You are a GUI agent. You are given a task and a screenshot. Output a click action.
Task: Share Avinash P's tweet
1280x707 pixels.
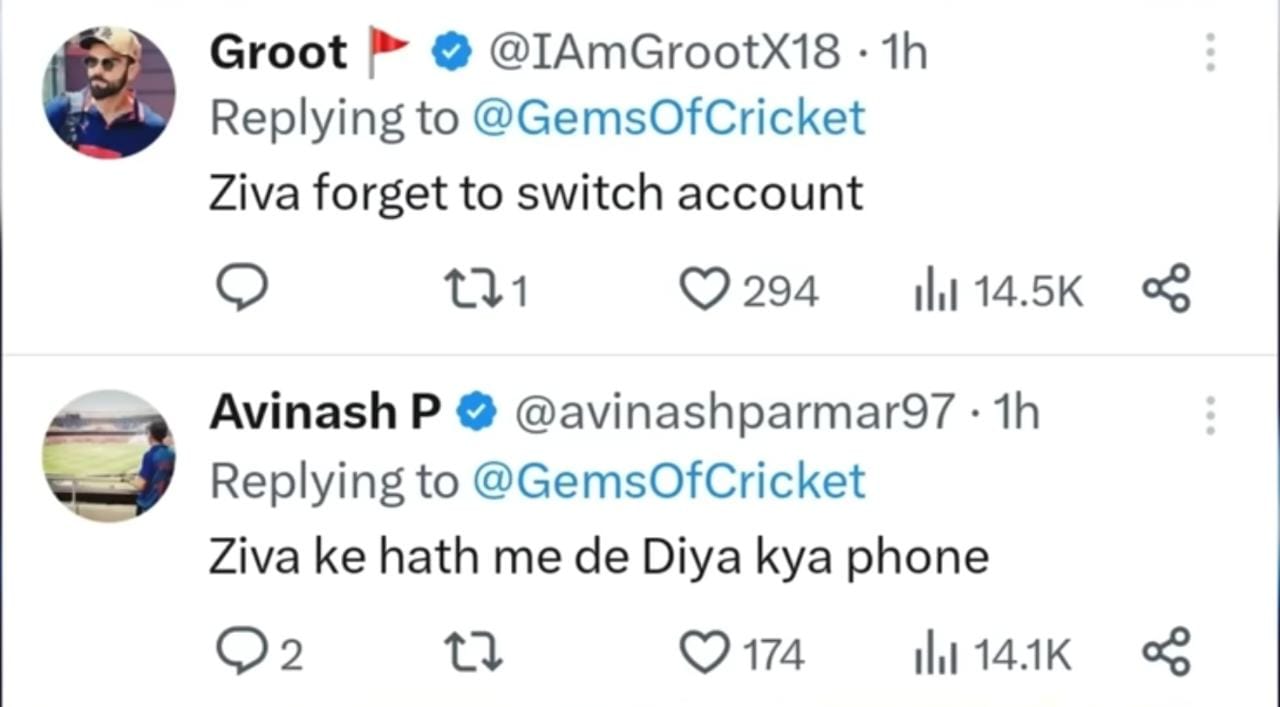point(1166,652)
